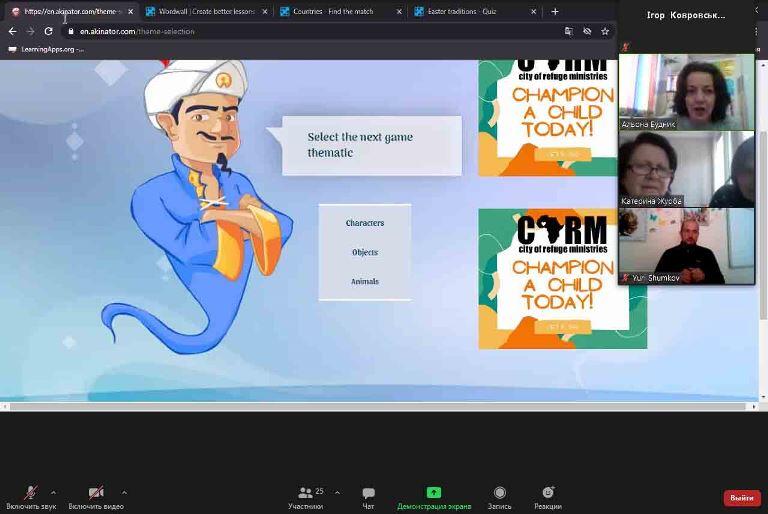Image resolution: width=768 pixels, height=514 pixels.
Task: Click the browser forward arrow
Action: [x=30, y=31]
